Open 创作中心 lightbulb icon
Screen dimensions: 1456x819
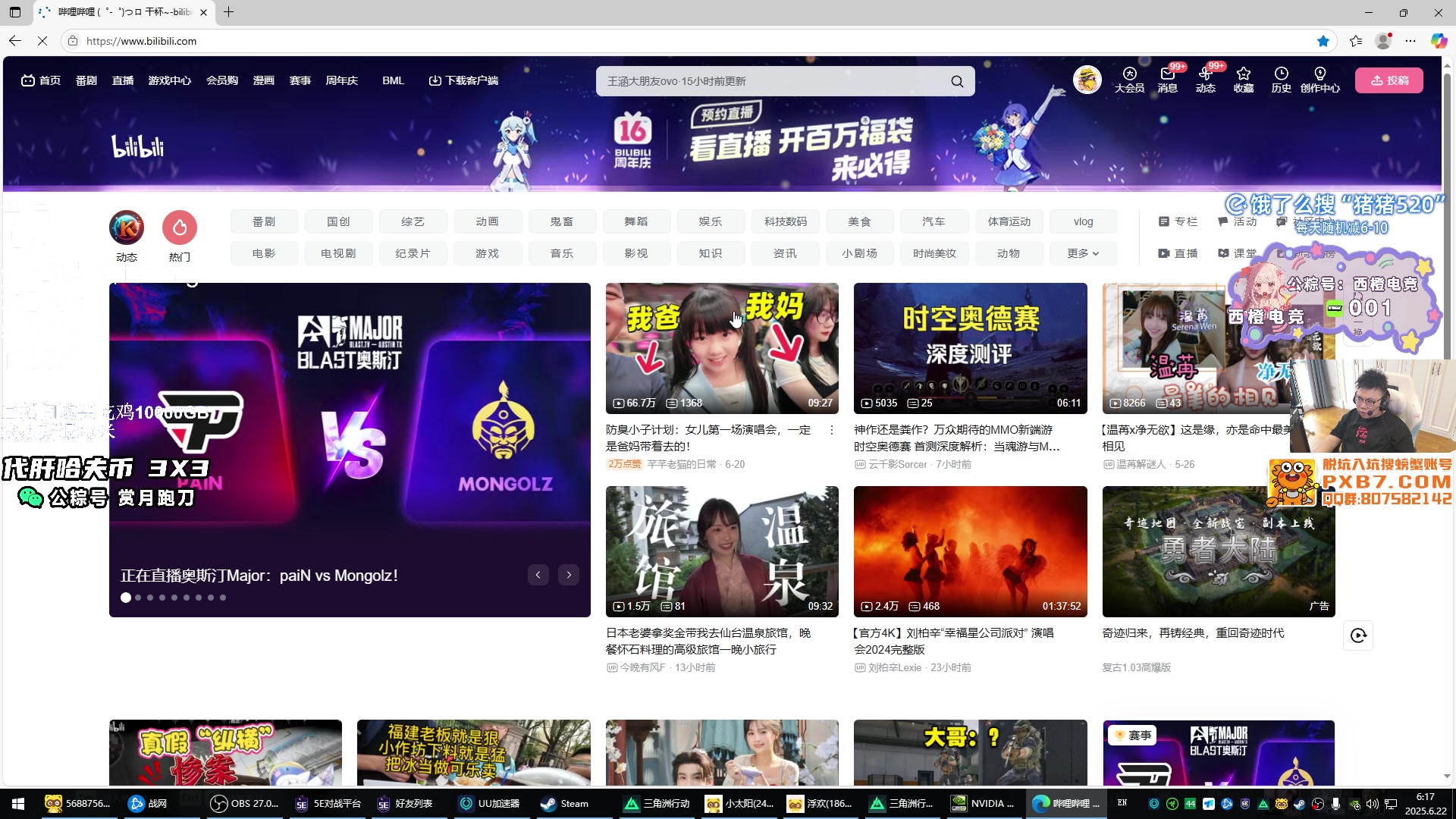1320,80
